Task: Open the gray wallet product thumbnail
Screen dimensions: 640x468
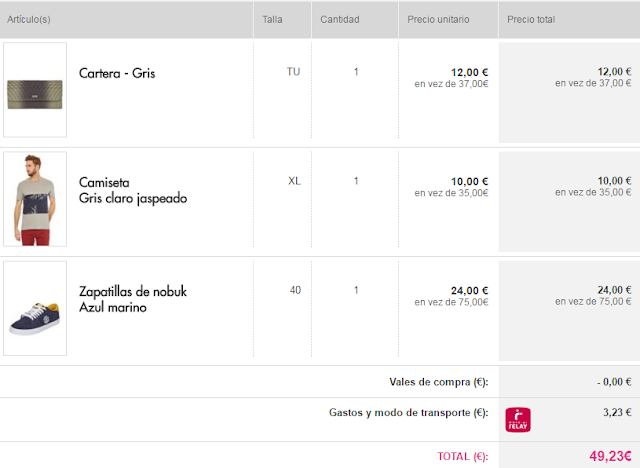Action: click(35, 89)
